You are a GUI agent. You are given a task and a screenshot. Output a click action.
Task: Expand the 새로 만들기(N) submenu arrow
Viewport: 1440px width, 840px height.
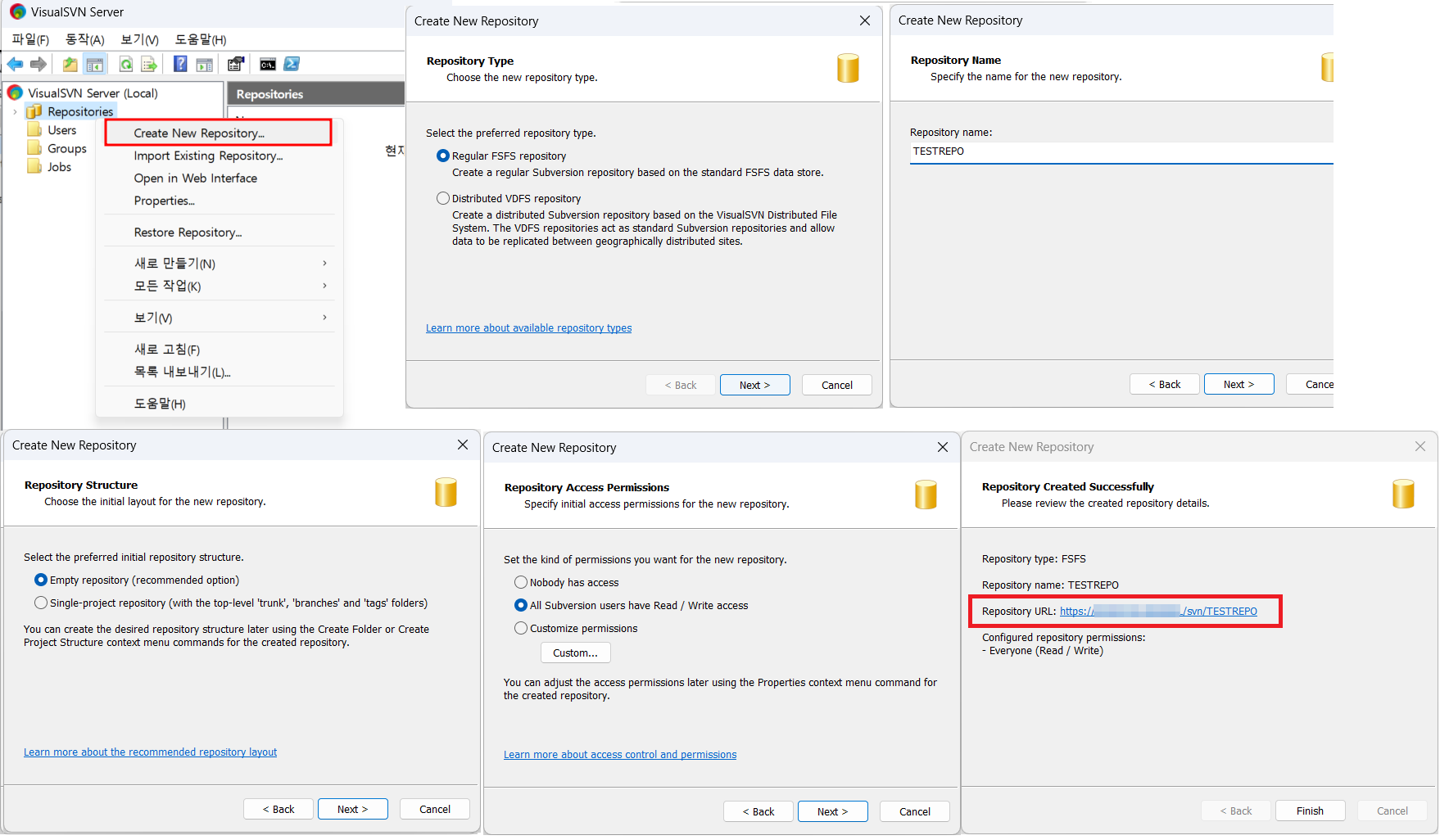click(x=325, y=263)
